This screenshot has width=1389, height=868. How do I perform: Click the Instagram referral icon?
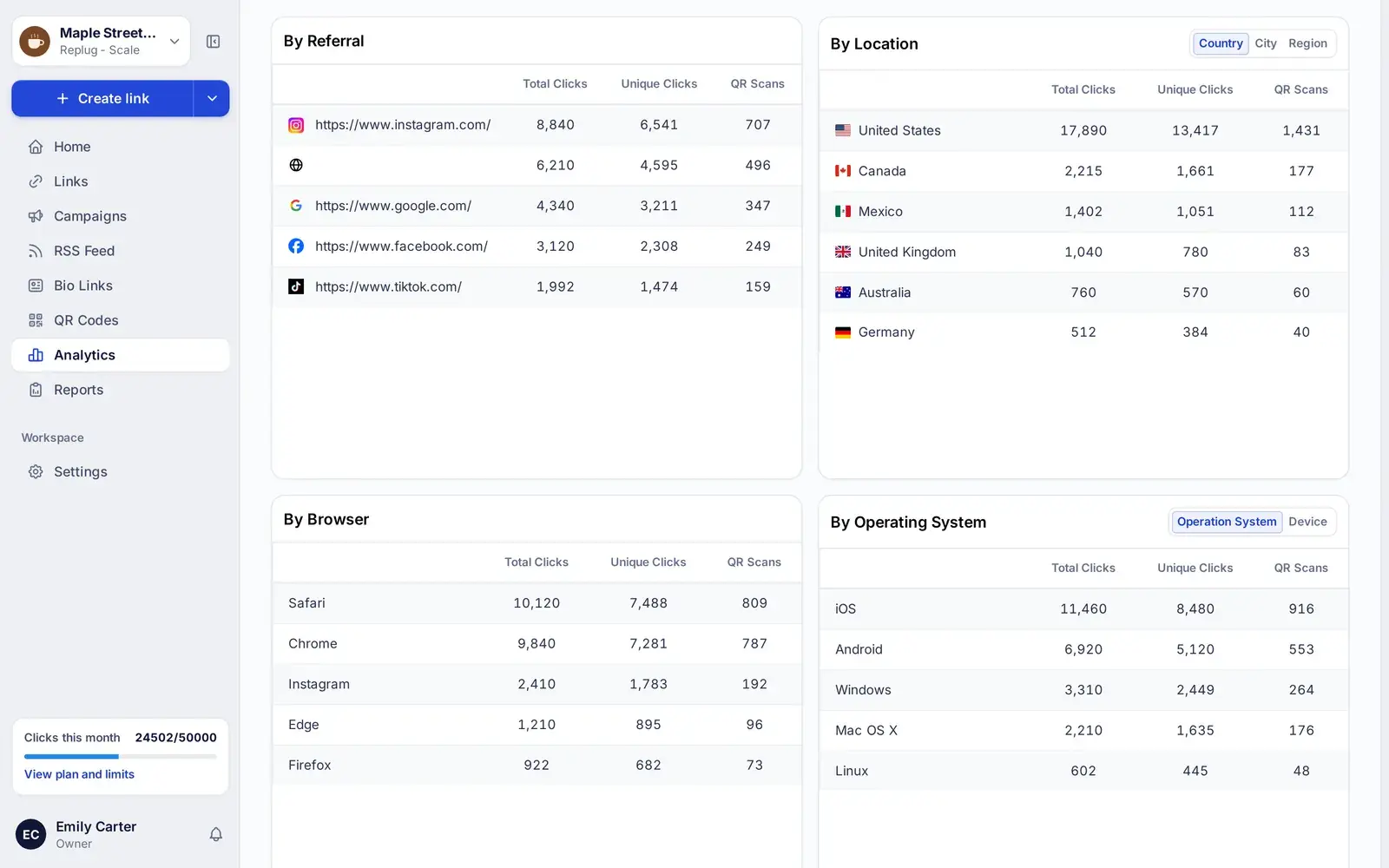tap(296, 125)
